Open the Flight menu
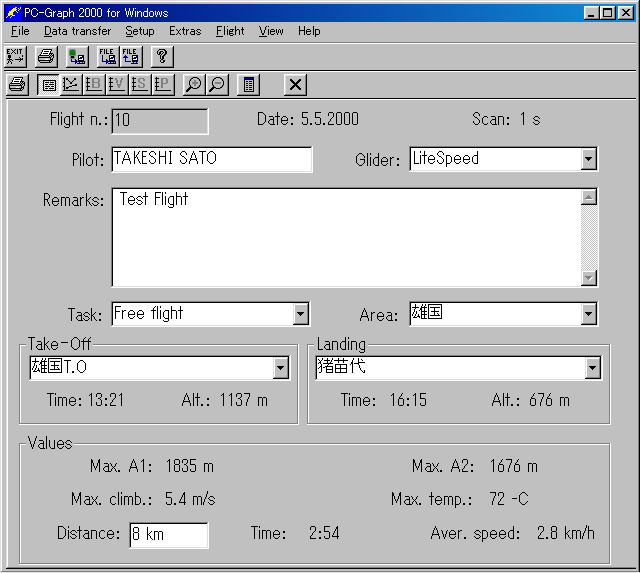640x573 pixels. 230,31
